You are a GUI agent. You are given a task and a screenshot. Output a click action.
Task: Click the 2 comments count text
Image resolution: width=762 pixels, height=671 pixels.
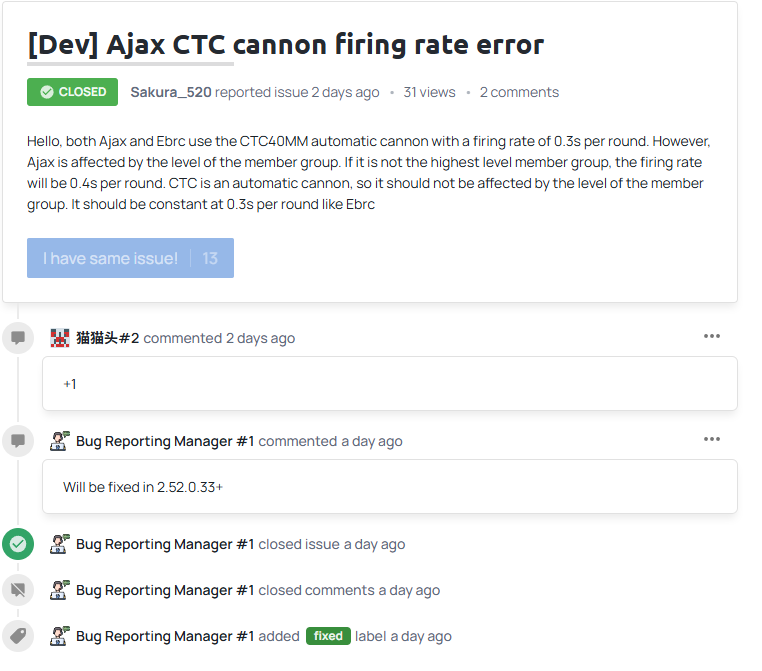click(519, 92)
